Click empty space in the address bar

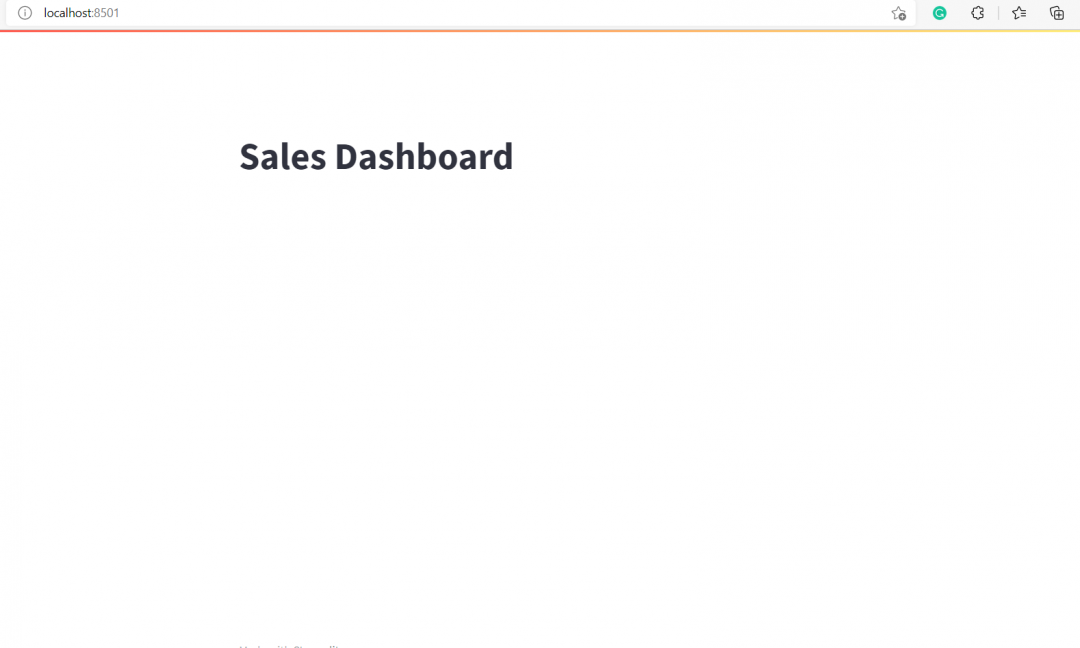tap(500, 13)
